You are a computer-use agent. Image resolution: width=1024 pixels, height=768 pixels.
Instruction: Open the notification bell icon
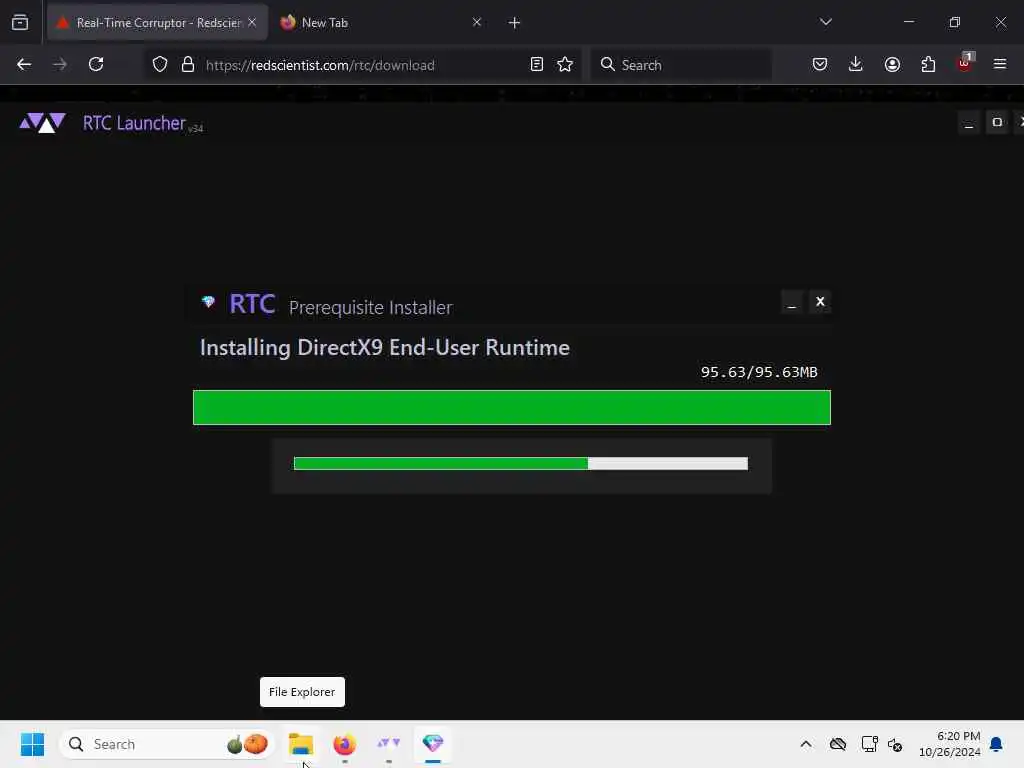coord(997,744)
